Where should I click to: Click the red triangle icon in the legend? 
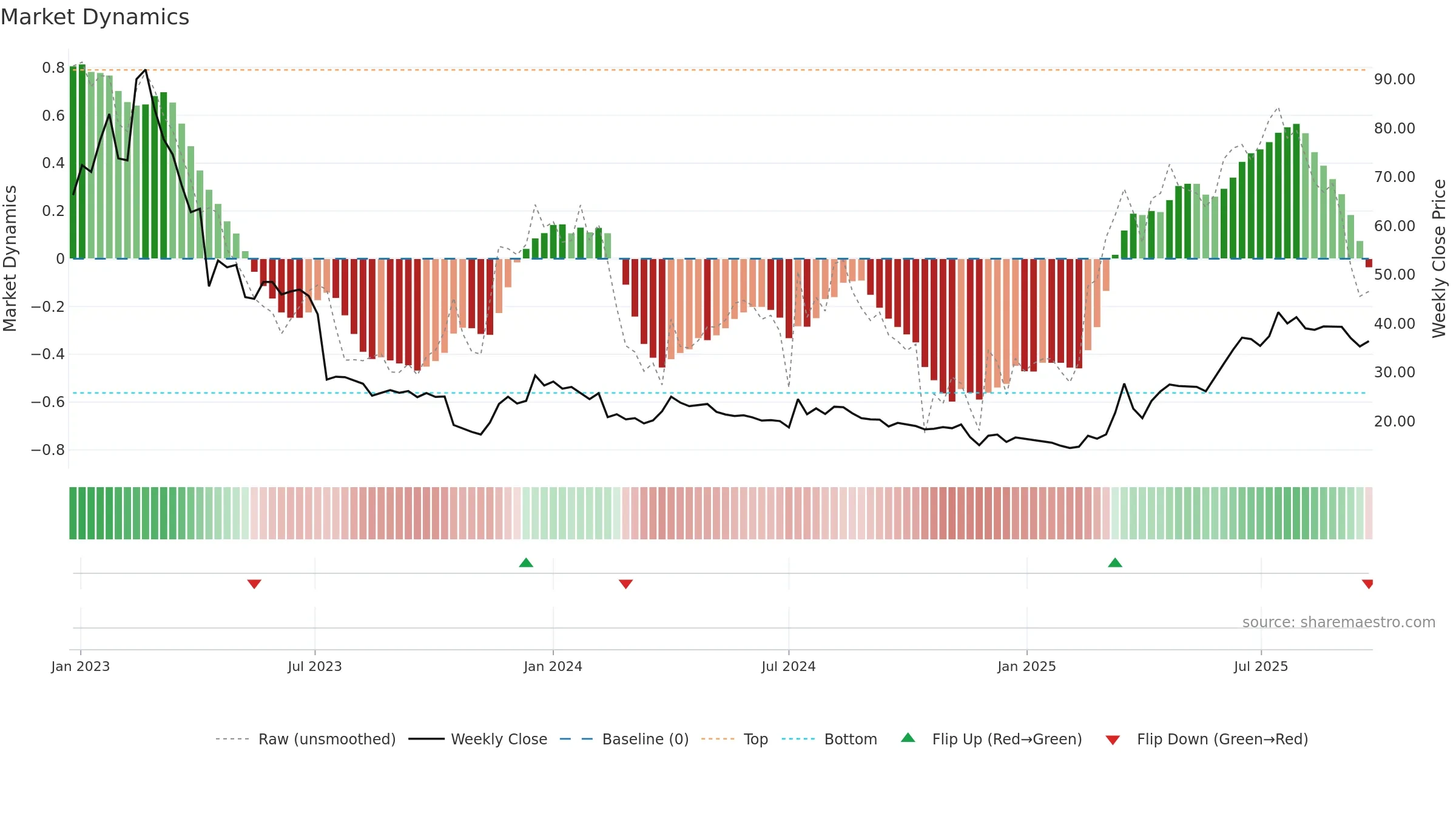[x=1113, y=740]
